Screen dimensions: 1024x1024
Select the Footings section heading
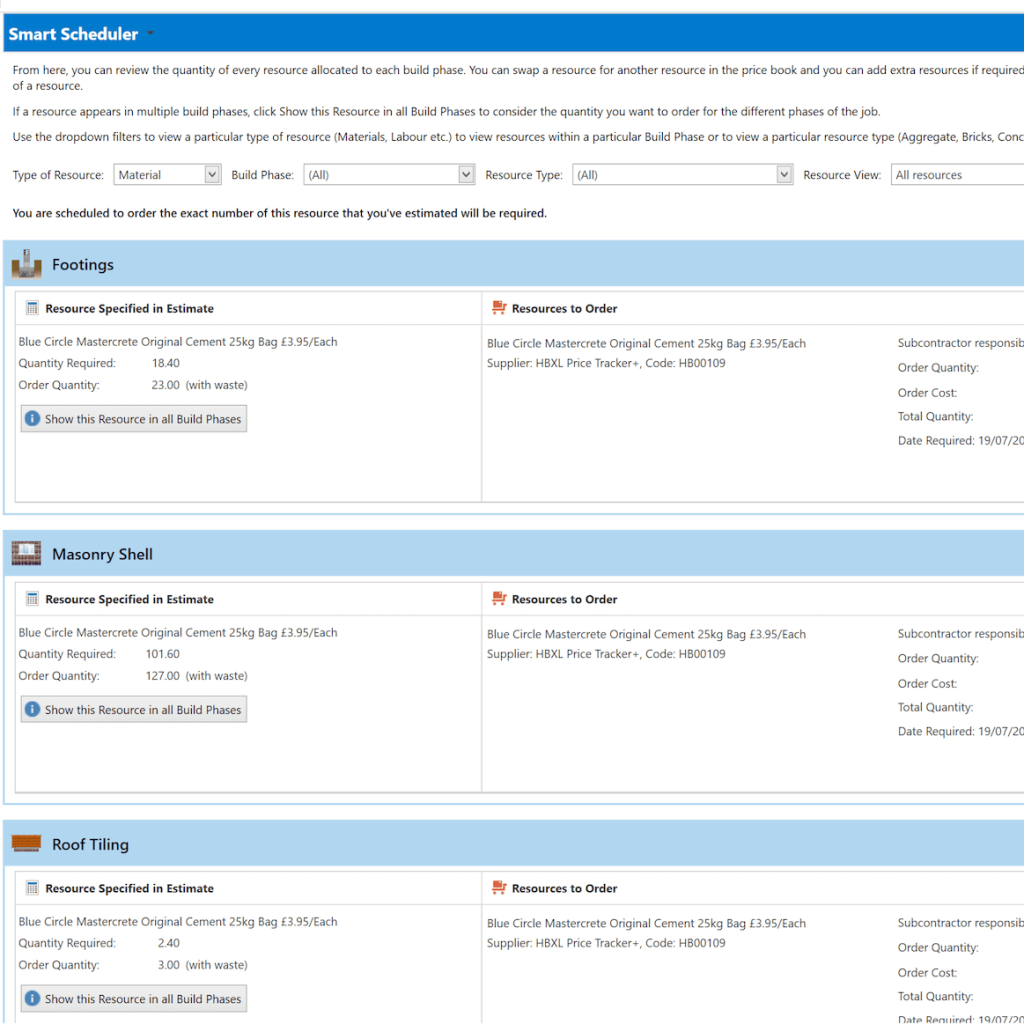(x=83, y=264)
